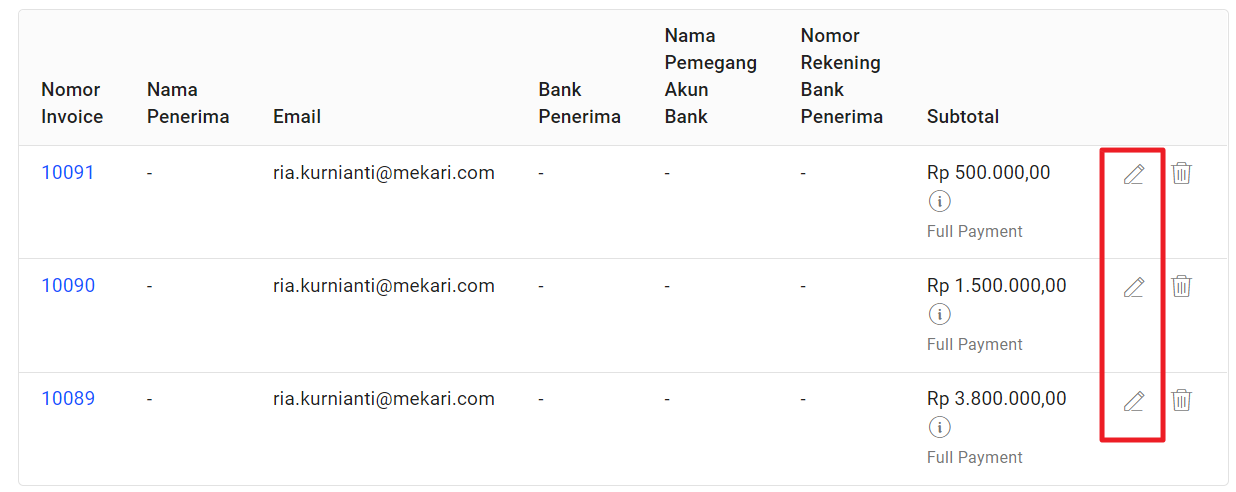1236x492 pixels.
Task: Click the Subtotal column header
Action: coord(963,116)
